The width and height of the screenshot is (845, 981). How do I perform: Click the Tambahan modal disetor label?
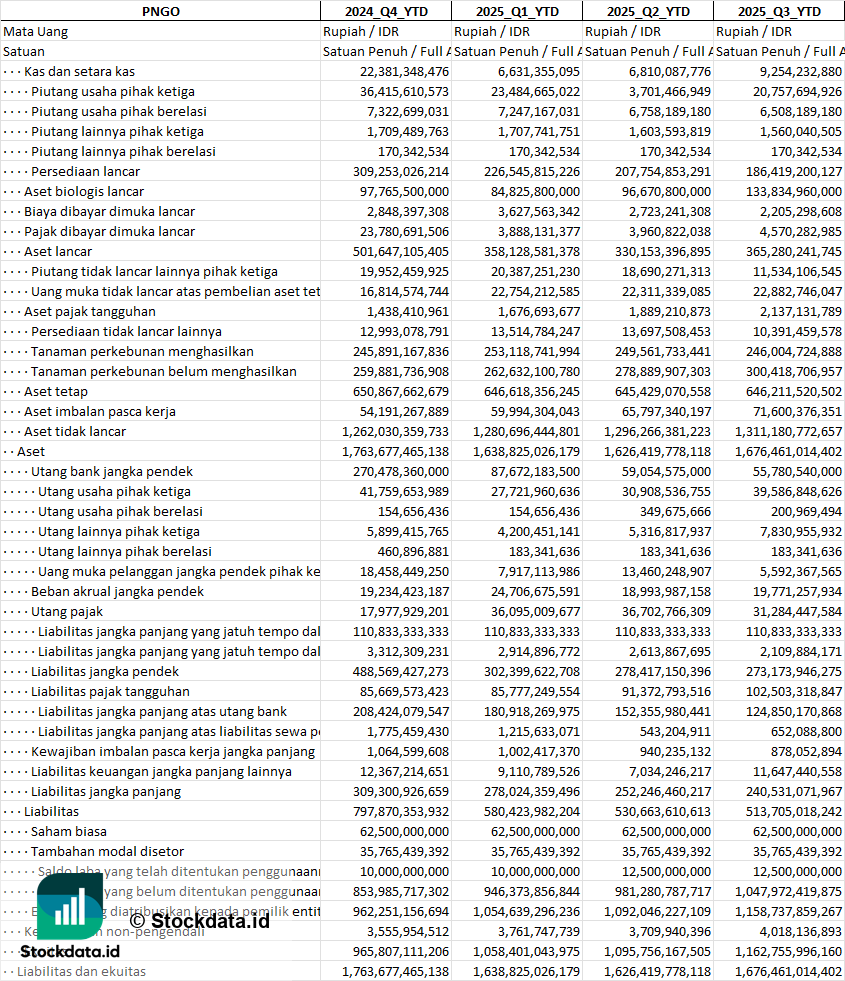[108, 851]
